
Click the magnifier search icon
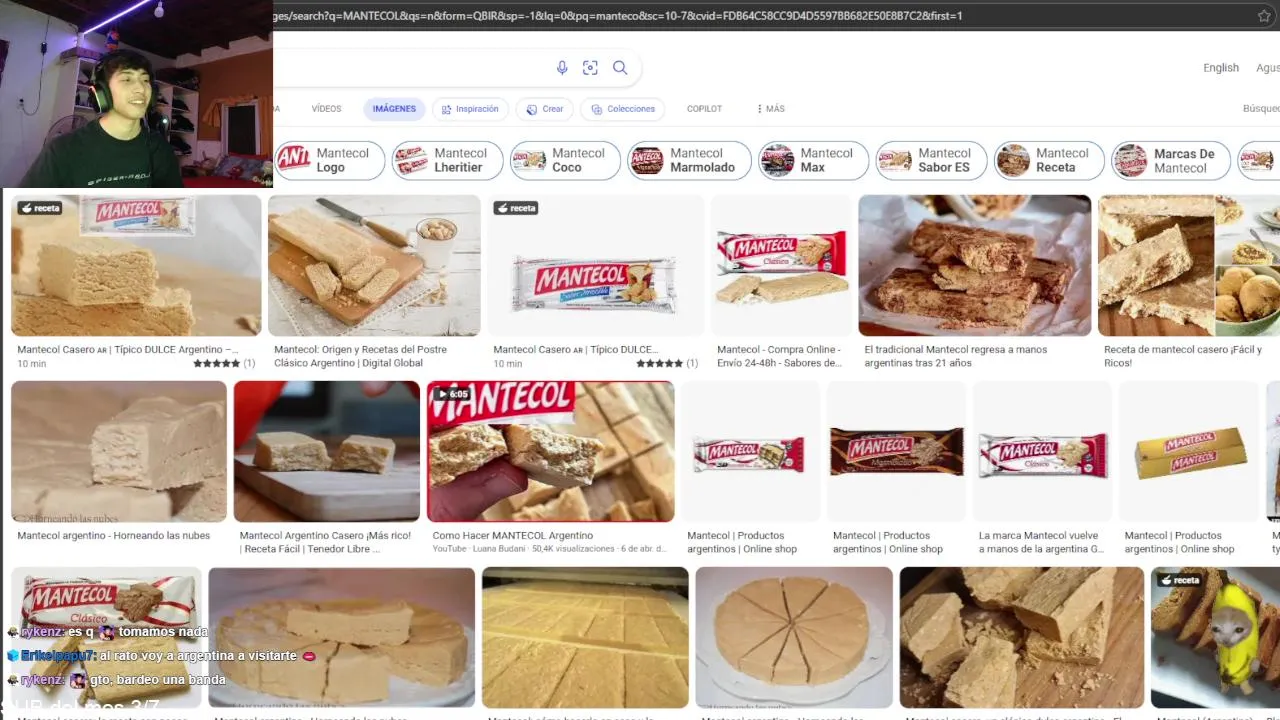click(x=620, y=68)
